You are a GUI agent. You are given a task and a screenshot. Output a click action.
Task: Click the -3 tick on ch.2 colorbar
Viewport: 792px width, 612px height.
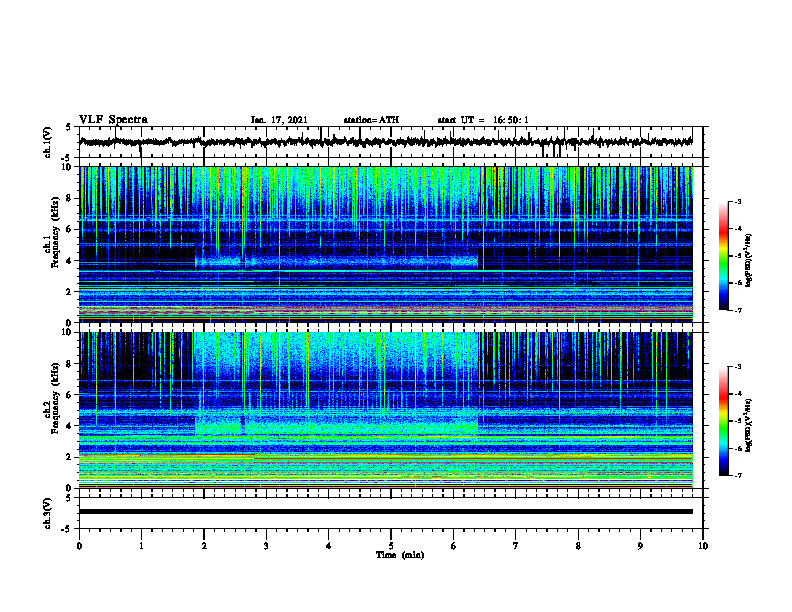point(737,367)
